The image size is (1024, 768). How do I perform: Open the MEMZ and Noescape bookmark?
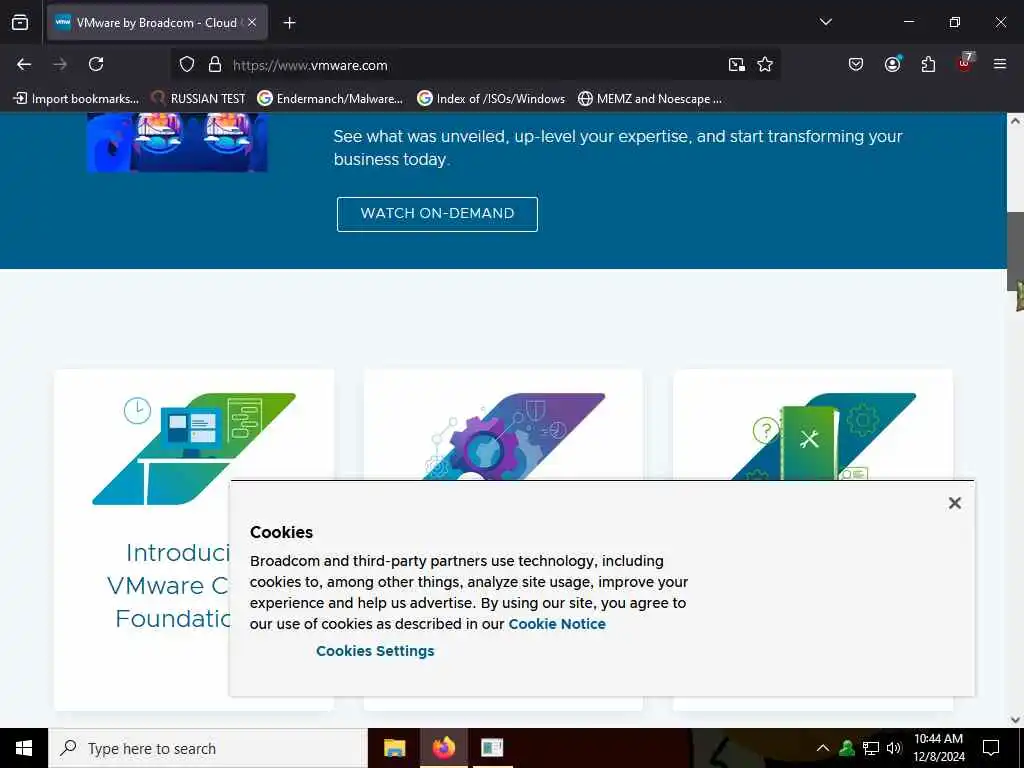tap(650, 99)
